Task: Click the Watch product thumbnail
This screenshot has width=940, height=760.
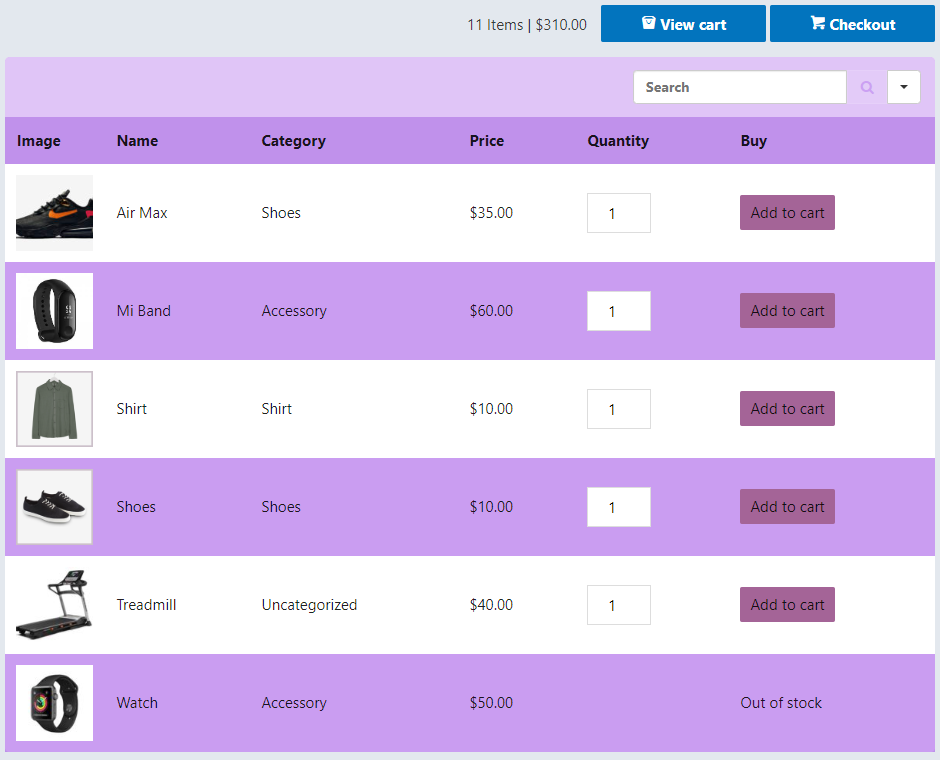Action: pyautogui.click(x=54, y=702)
